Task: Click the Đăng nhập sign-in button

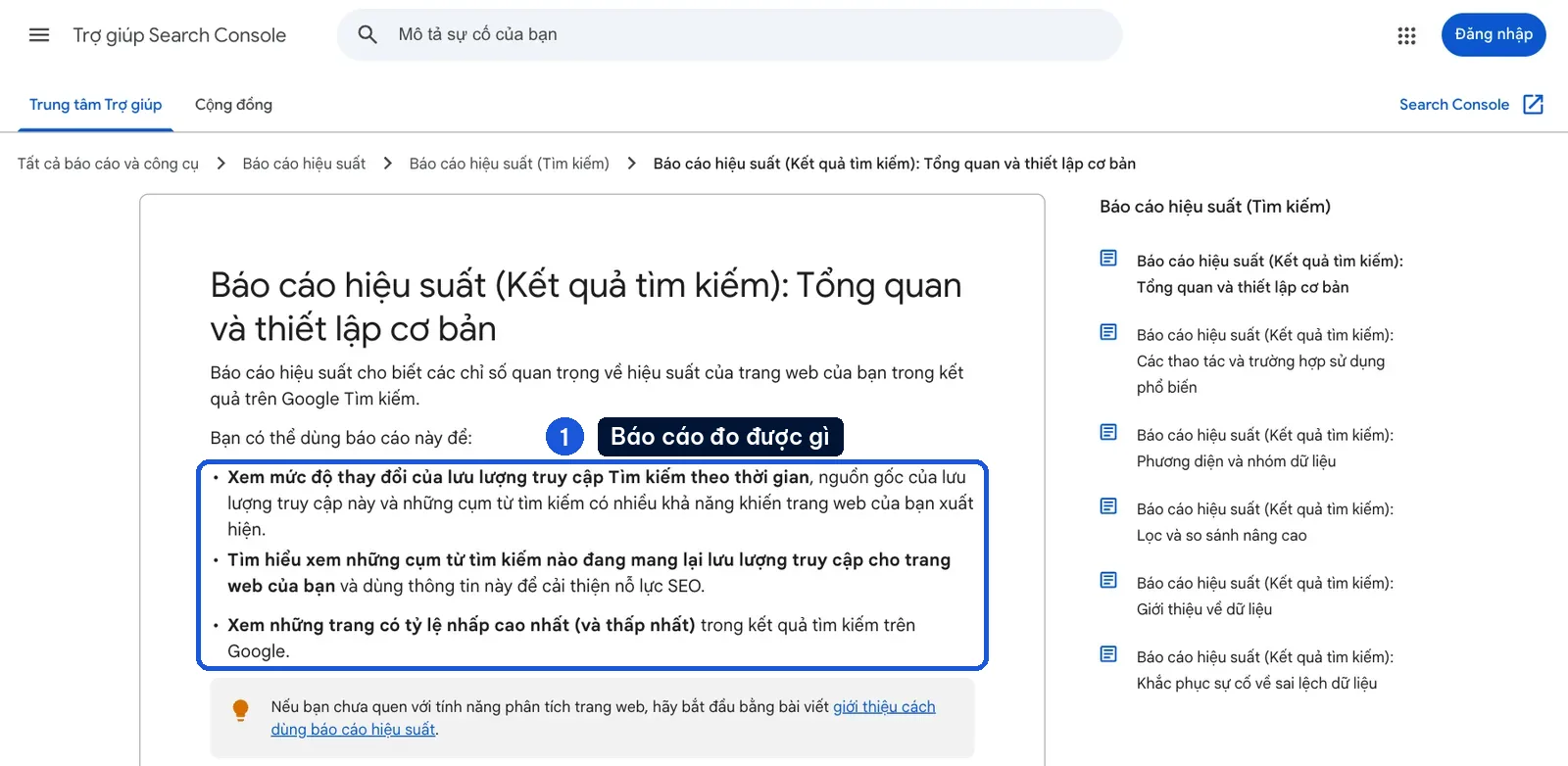Action: (1494, 35)
